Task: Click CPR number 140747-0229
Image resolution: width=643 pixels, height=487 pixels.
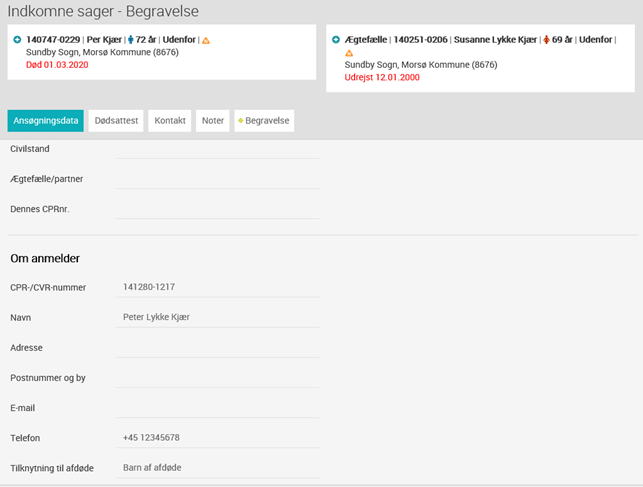Action: 53,40
